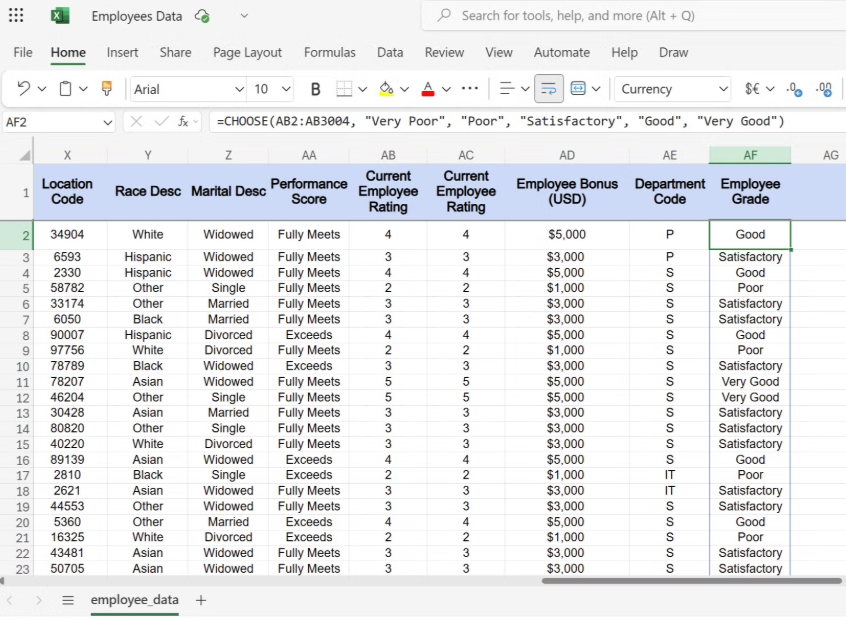Toggle the Wrap Text button
846x620 pixels.
[x=549, y=88]
